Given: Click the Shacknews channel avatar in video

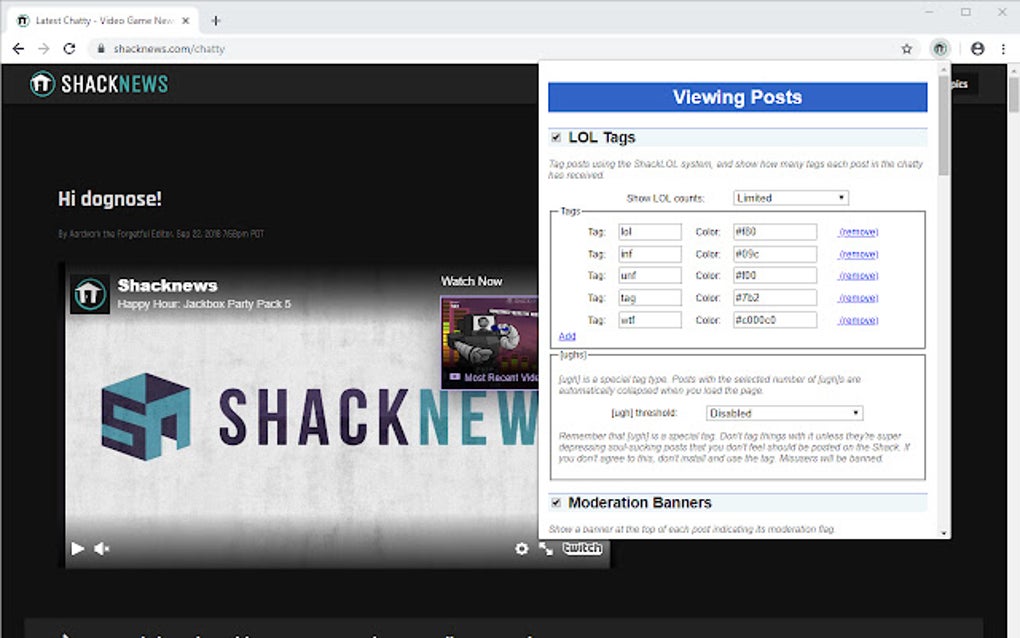Looking at the screenshot, I should 90,294.
